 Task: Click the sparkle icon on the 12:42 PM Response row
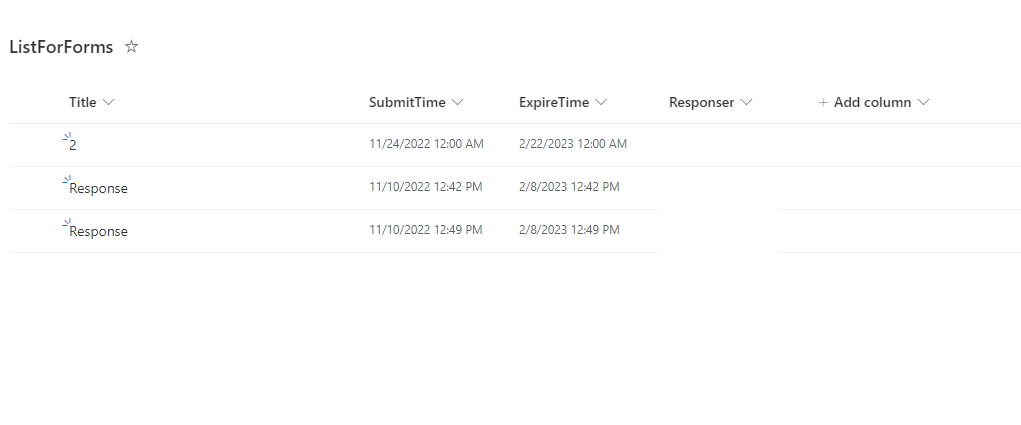[66, 180]
